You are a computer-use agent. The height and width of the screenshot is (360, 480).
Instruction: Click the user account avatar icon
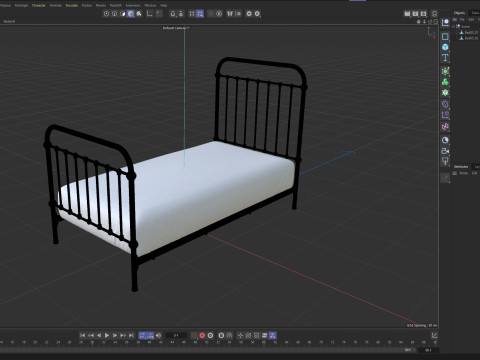coord(434,14)
